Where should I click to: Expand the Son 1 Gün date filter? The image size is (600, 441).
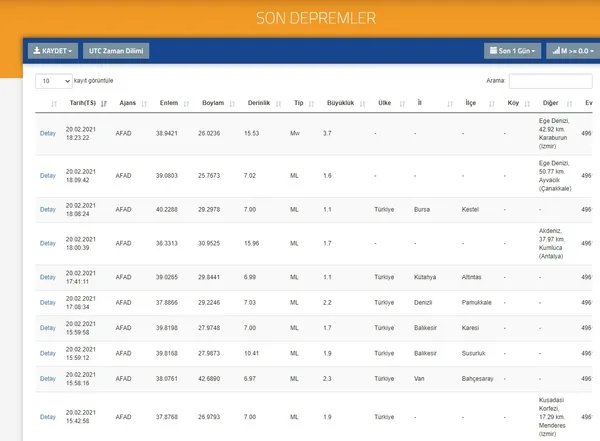click(512, 50)
